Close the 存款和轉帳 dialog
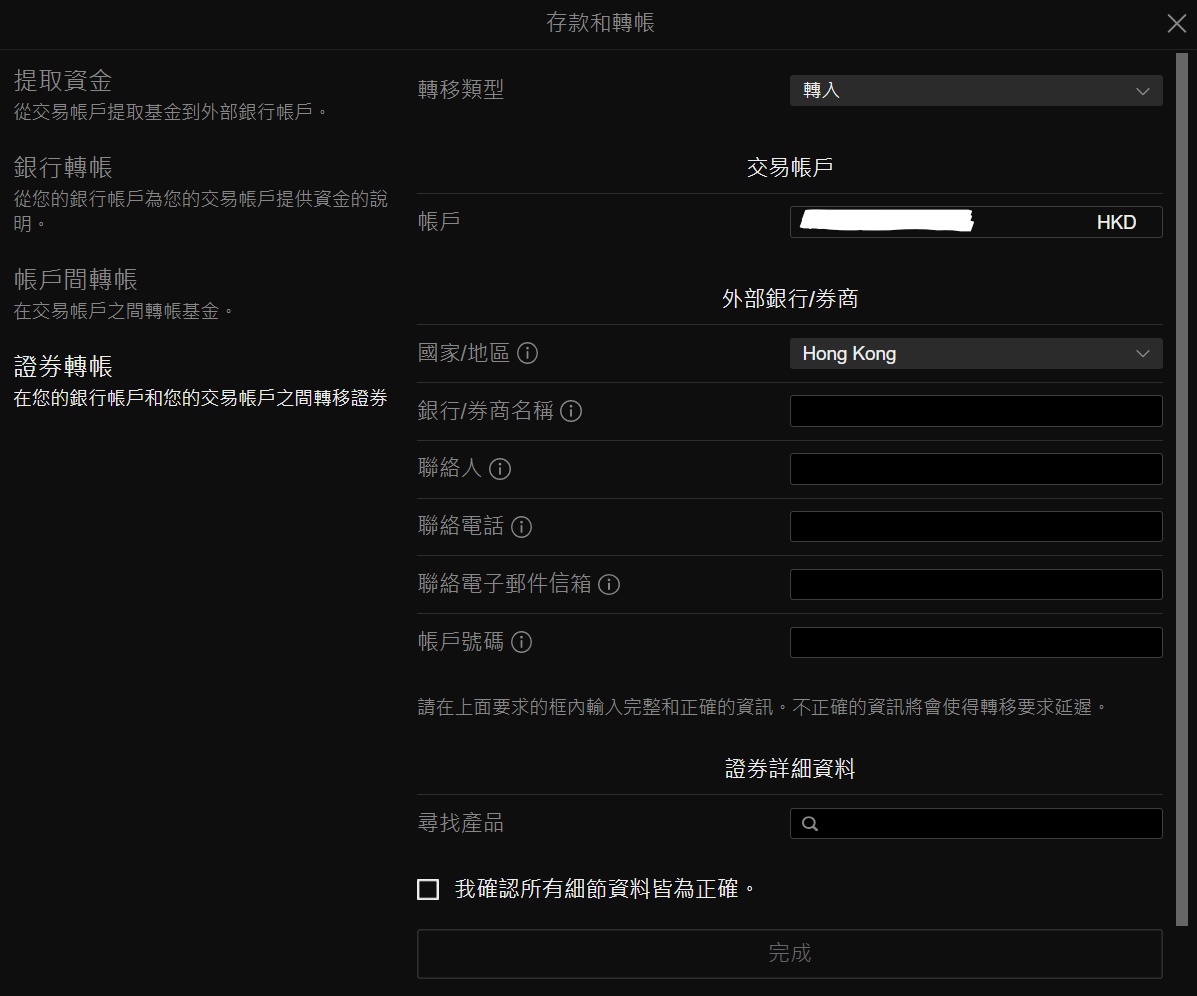1197x996 pixels. point(1176,24)
